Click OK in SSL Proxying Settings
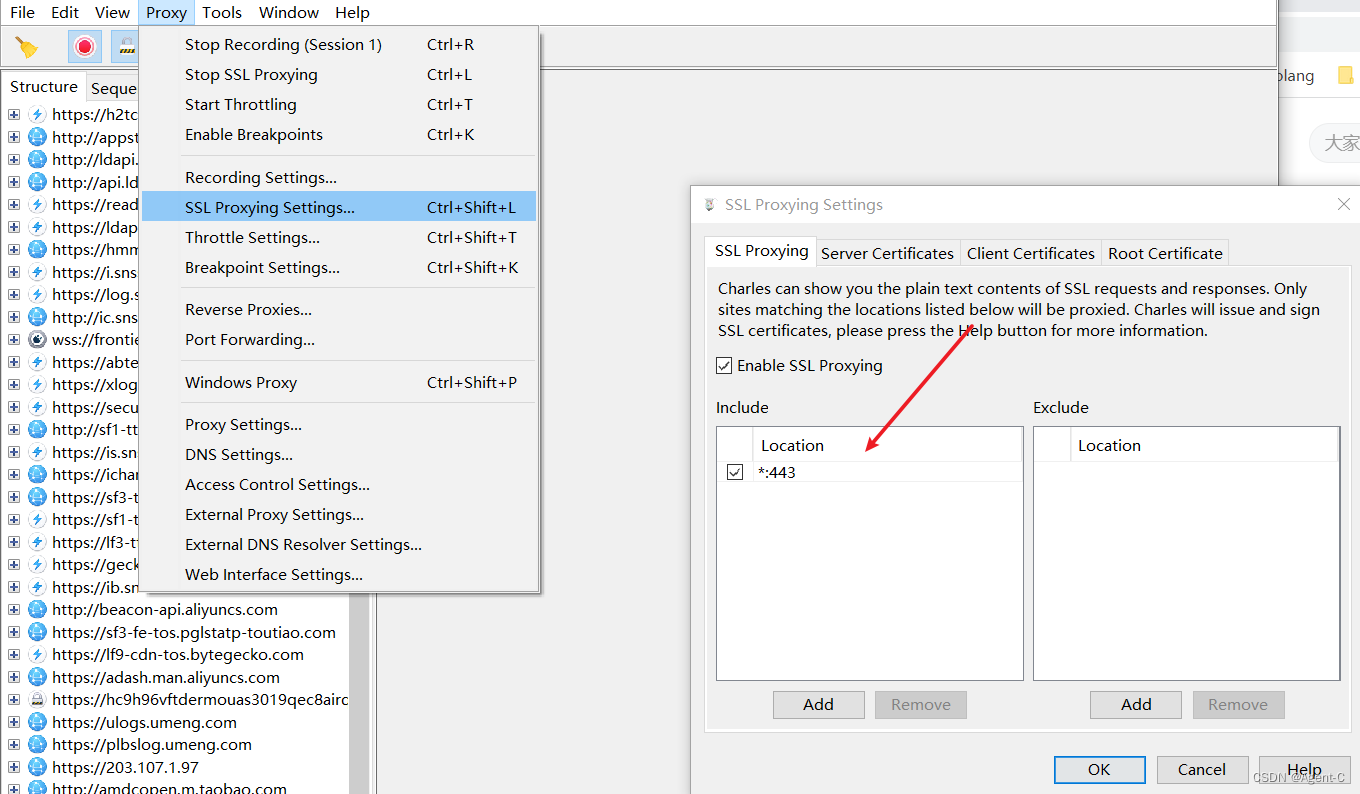Screen dimensions: 1360x794 [1099, 769]
